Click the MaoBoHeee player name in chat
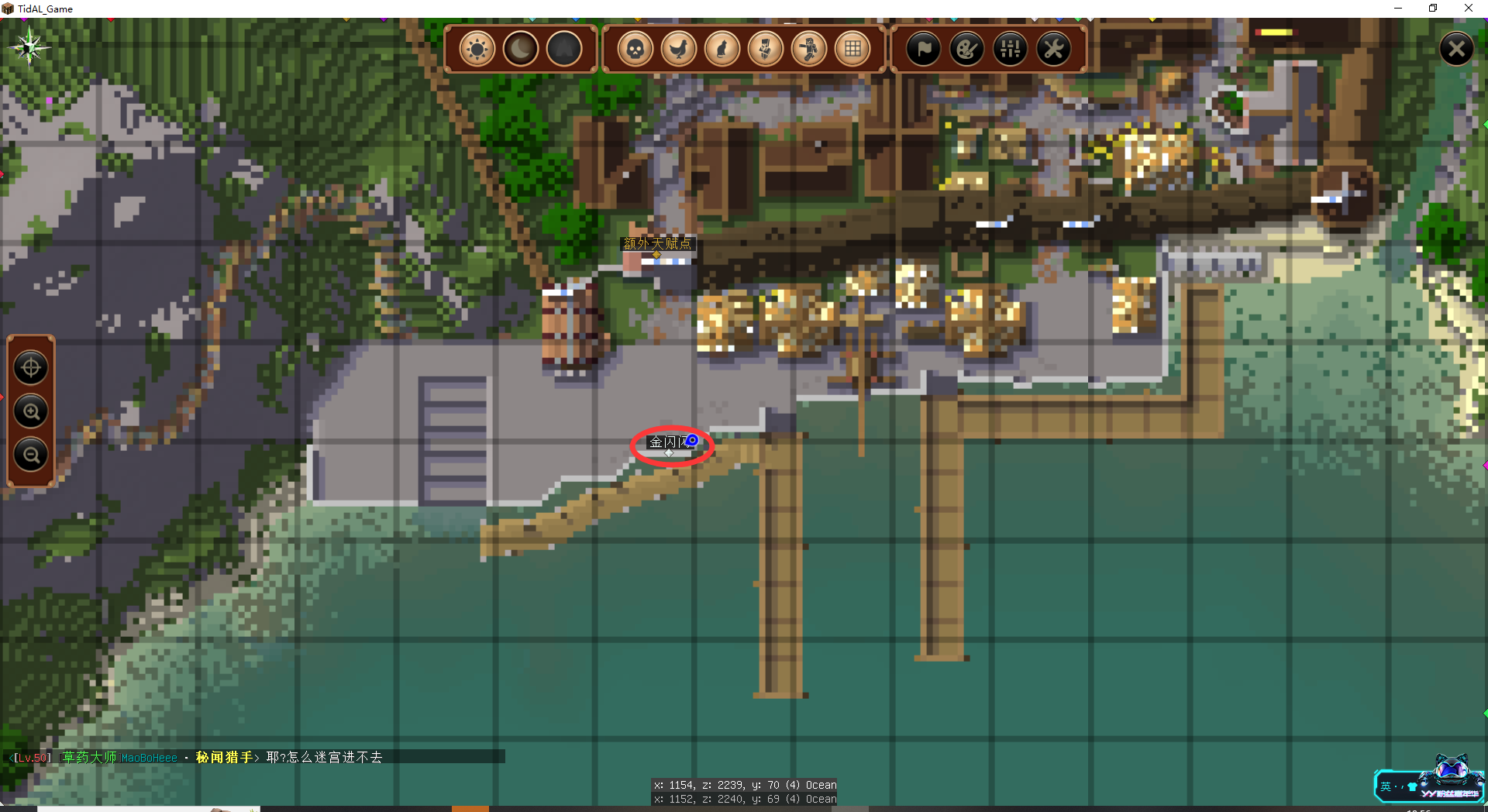This screenshot has height=812, width=1488. coord(149,758)
